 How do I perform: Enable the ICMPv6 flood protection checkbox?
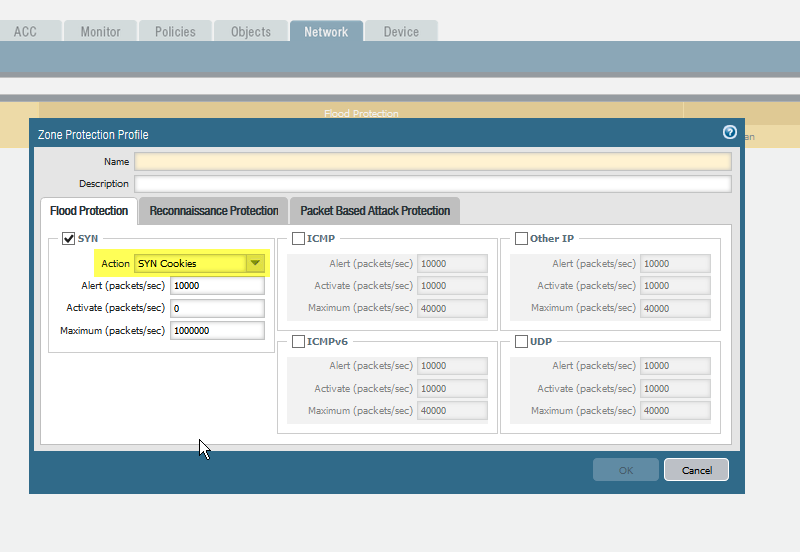click(298, 342)
